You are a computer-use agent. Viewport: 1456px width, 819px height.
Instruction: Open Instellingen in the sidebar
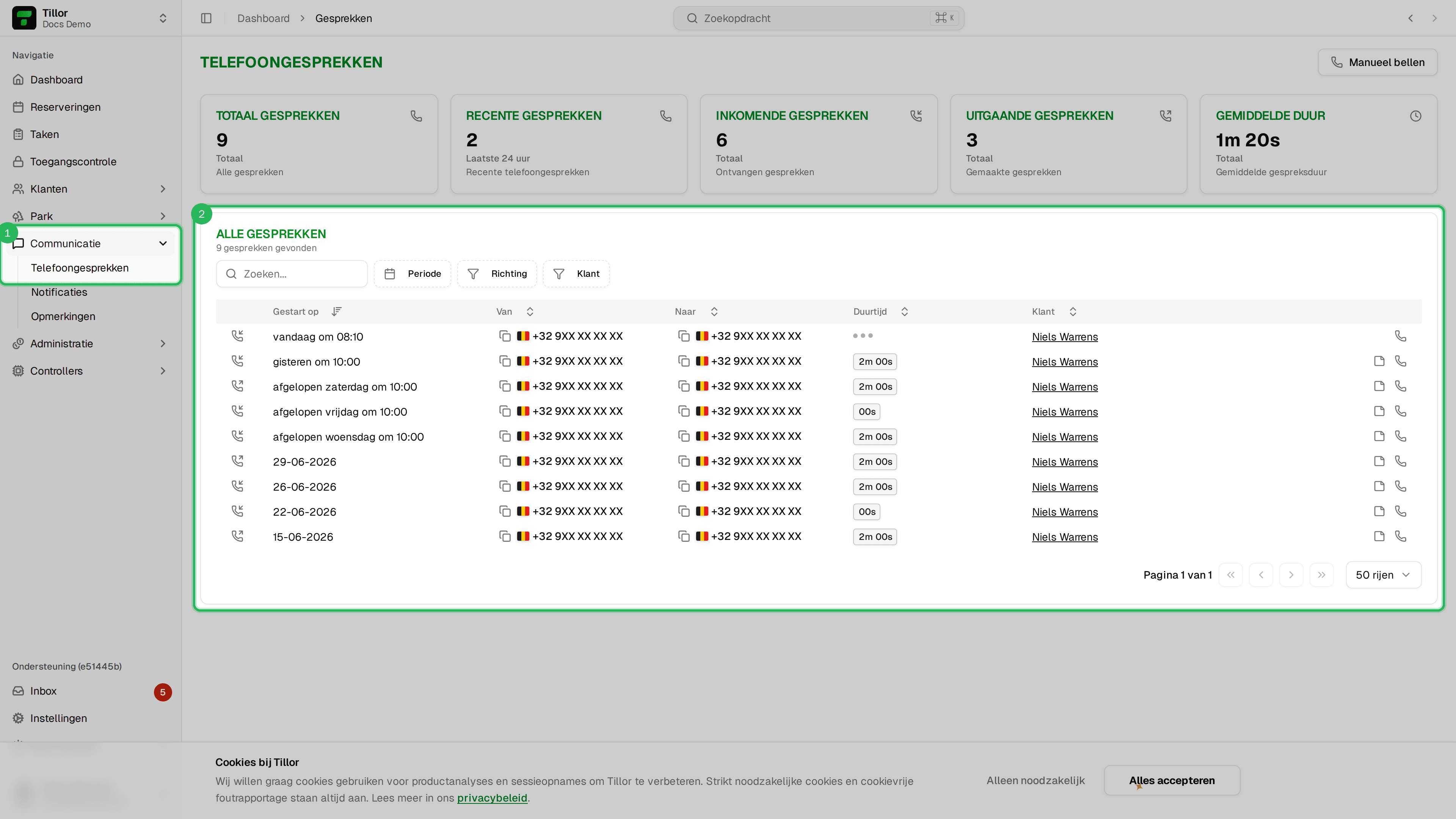click(91, 719)
